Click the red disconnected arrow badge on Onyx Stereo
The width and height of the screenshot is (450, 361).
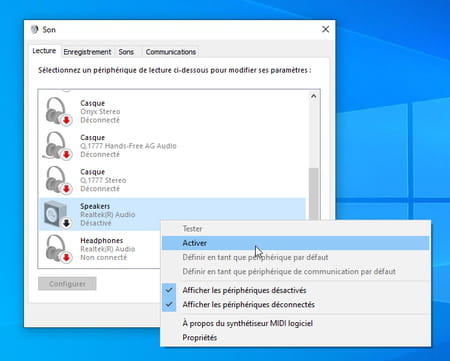(x=67, y=120)
